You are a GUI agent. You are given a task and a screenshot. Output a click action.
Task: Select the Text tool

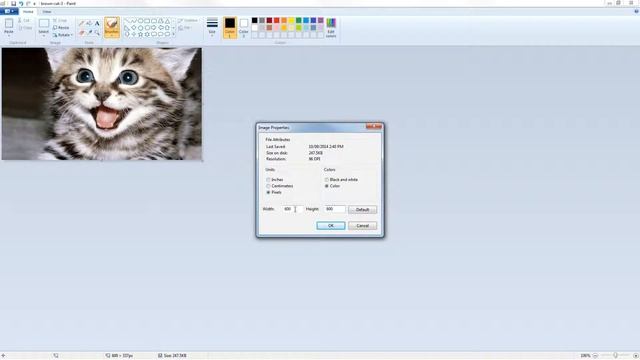tap(97, 23)
